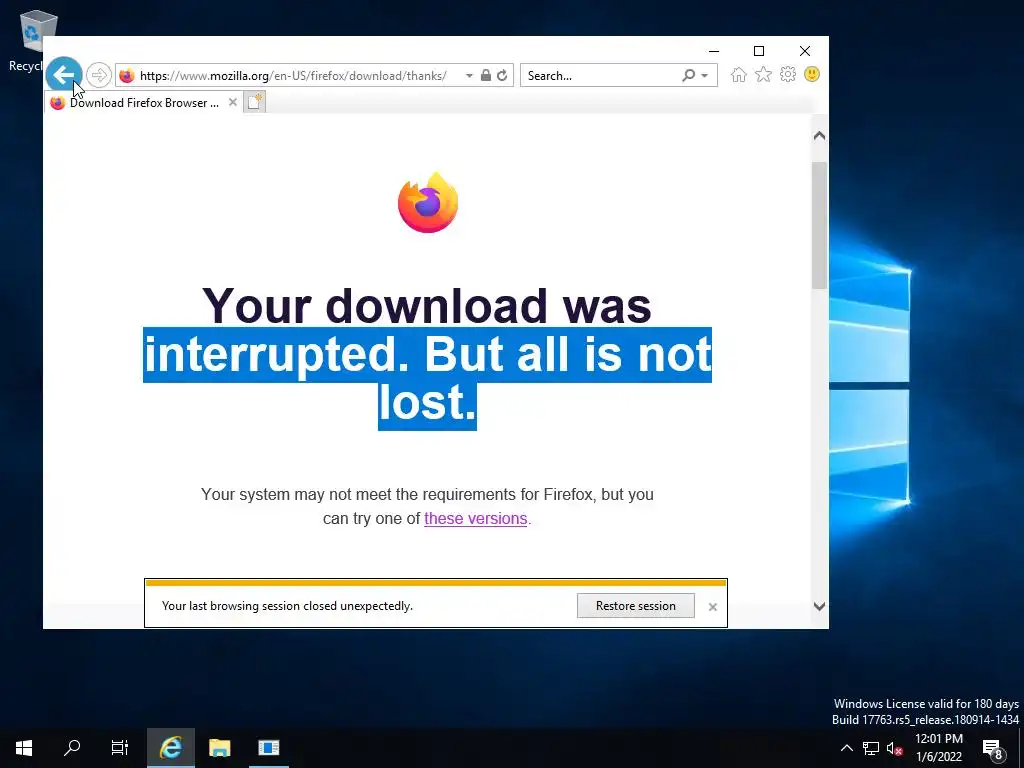Open Favorites star icon
Viewport: 1024px width, 768px height.
coord(763,74)
